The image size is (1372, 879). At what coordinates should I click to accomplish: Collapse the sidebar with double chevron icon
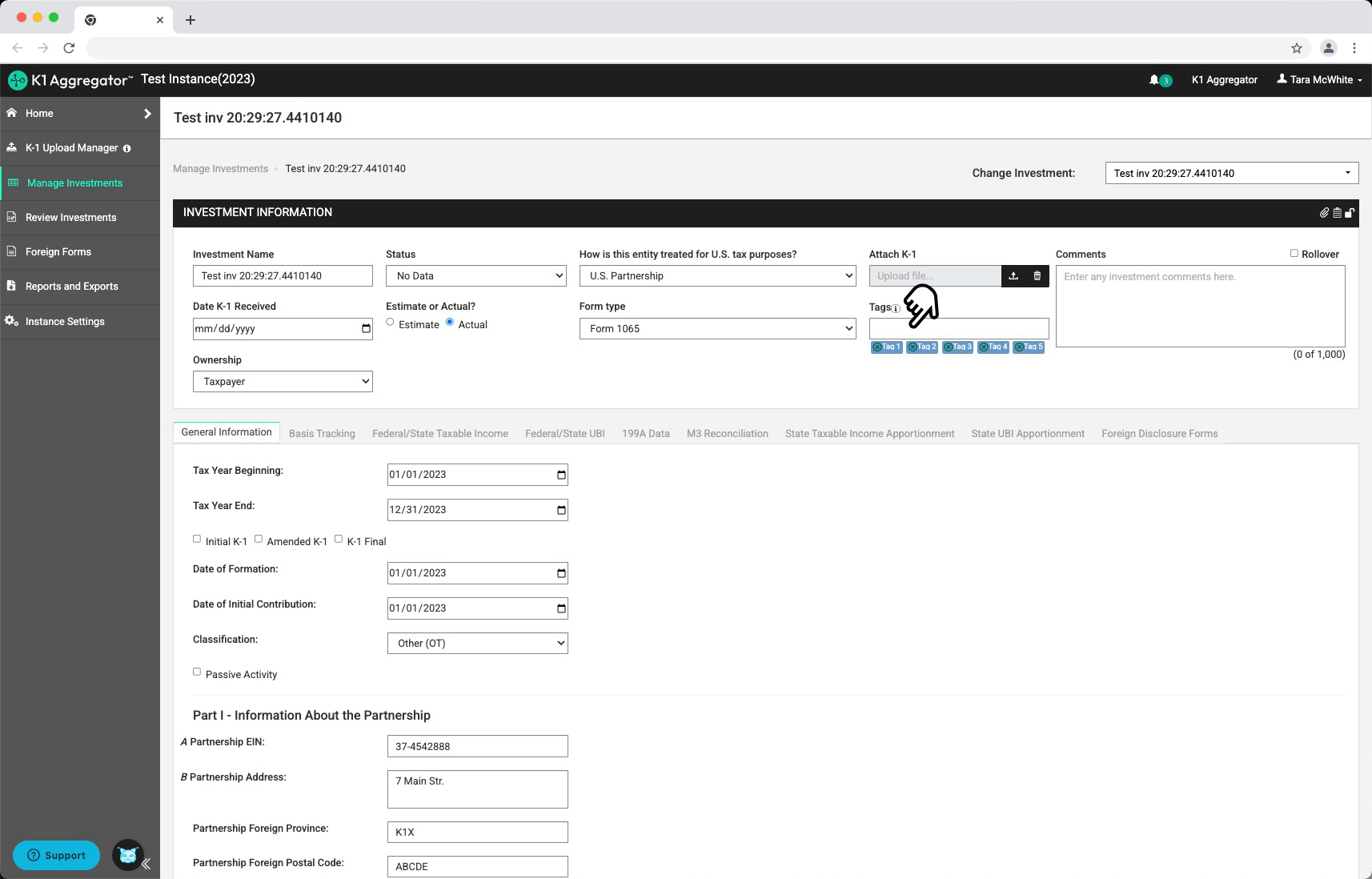(x=146, y=864)
